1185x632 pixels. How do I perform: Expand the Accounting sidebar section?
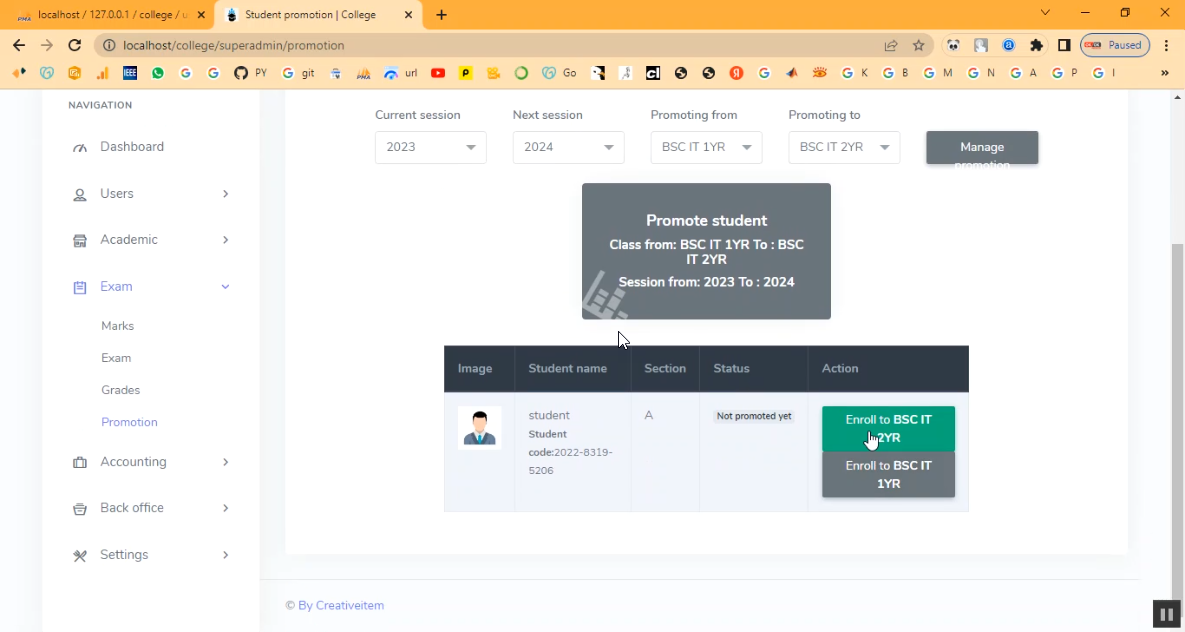coord(150,462)
